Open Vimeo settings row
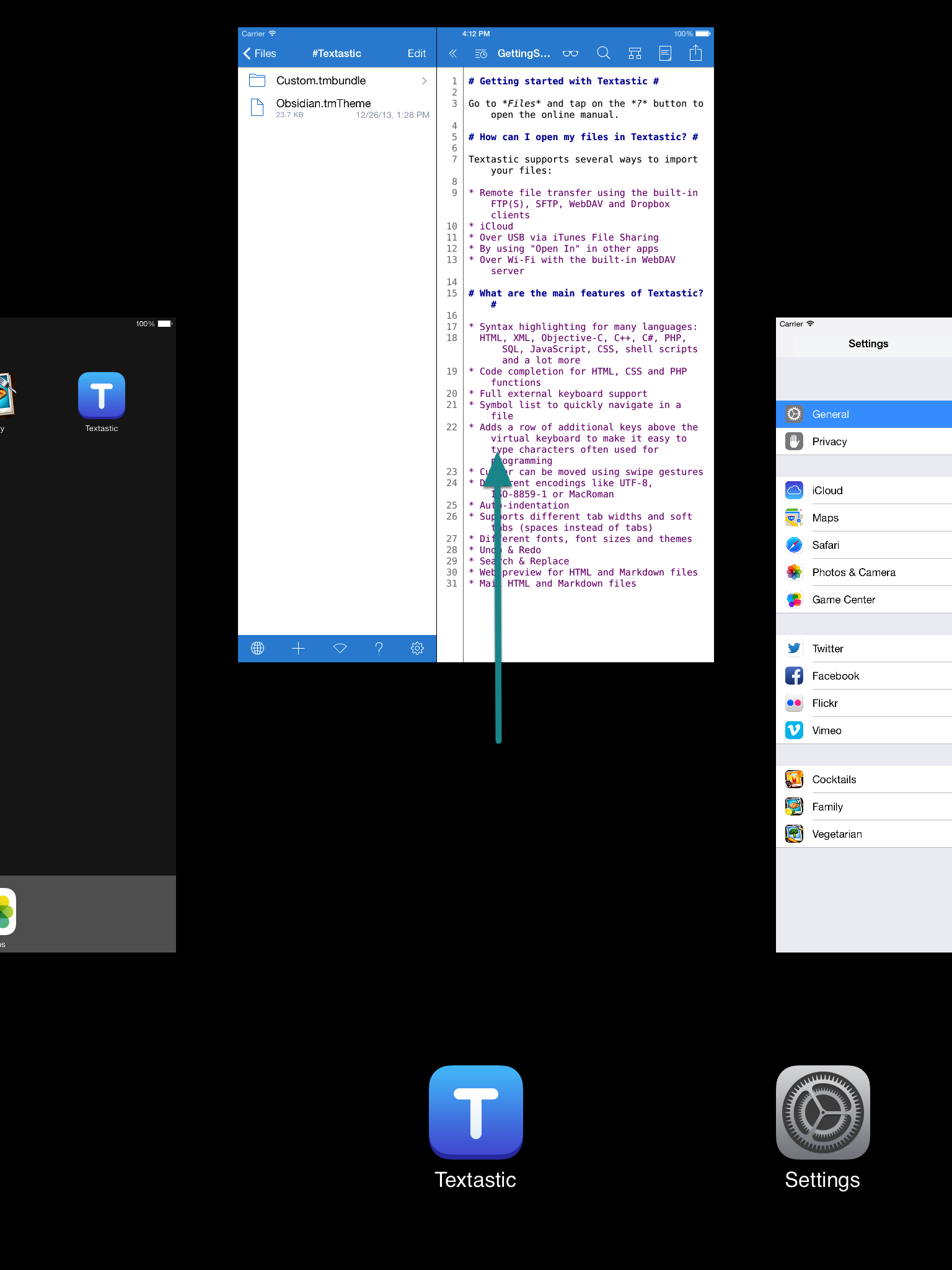 pyautogui.click(x=864, y=730)
